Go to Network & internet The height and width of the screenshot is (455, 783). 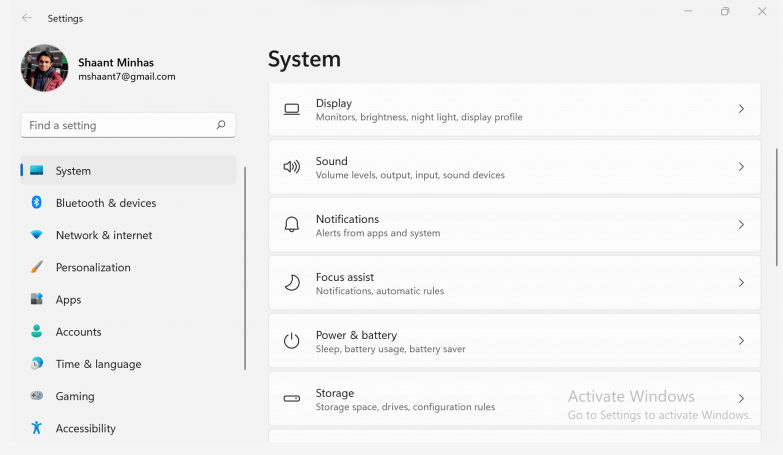(128, 235)
